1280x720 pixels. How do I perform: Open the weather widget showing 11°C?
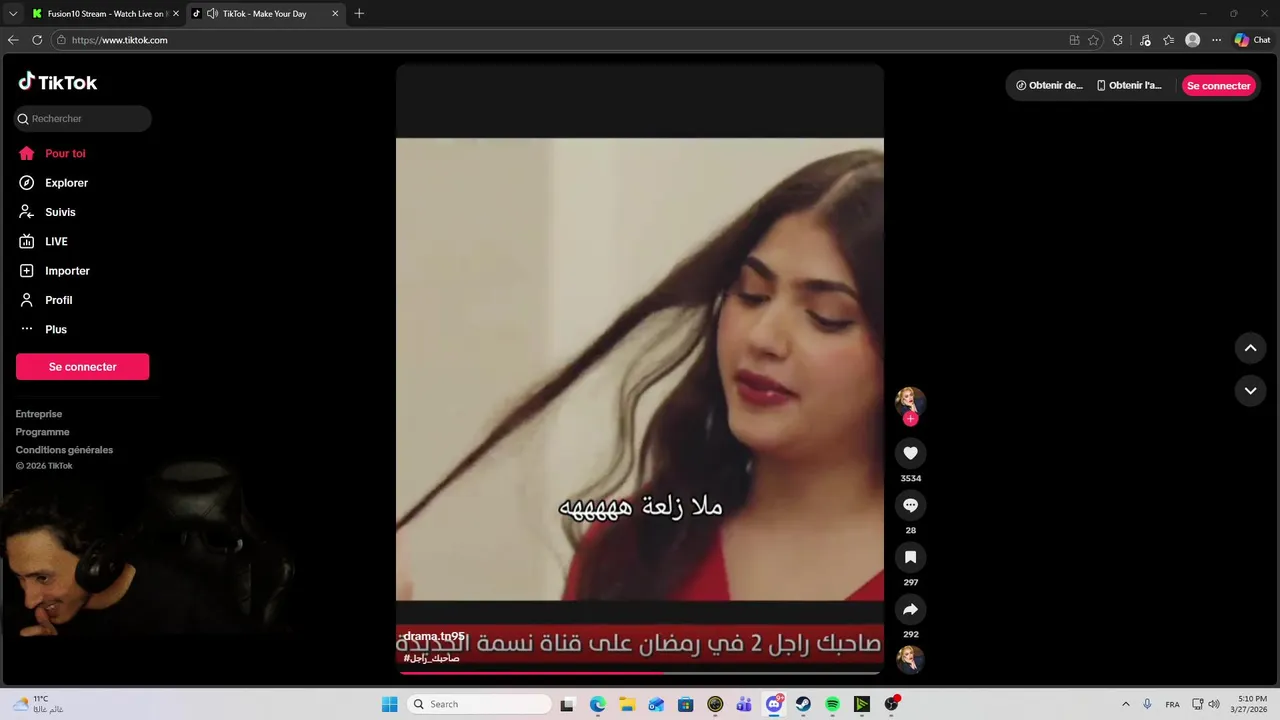[x=38, y=704]
